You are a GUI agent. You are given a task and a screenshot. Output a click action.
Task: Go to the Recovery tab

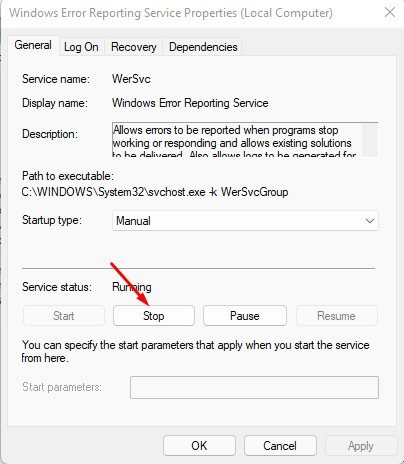tap(134, 47)
